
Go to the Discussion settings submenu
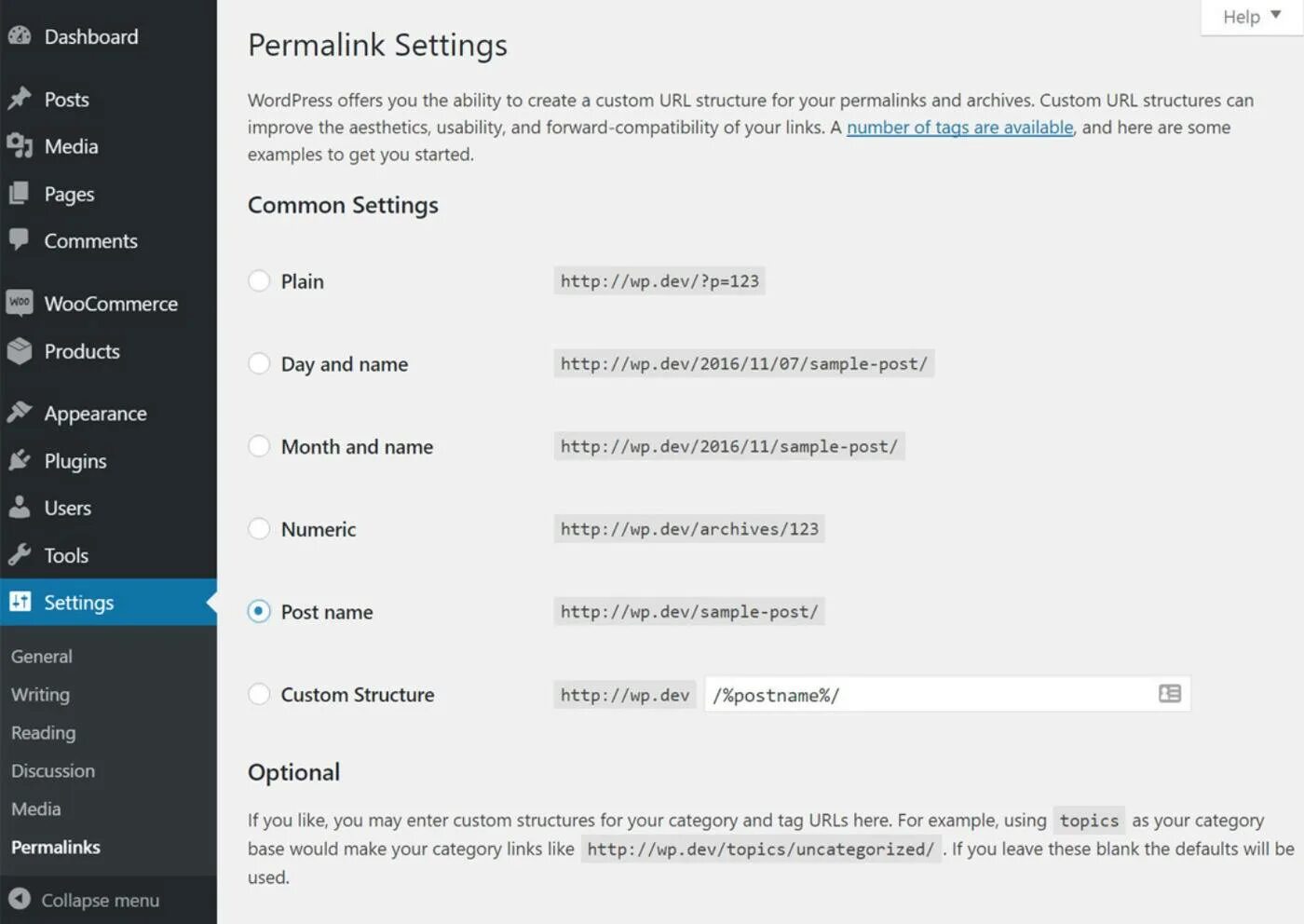click(53, 771)
